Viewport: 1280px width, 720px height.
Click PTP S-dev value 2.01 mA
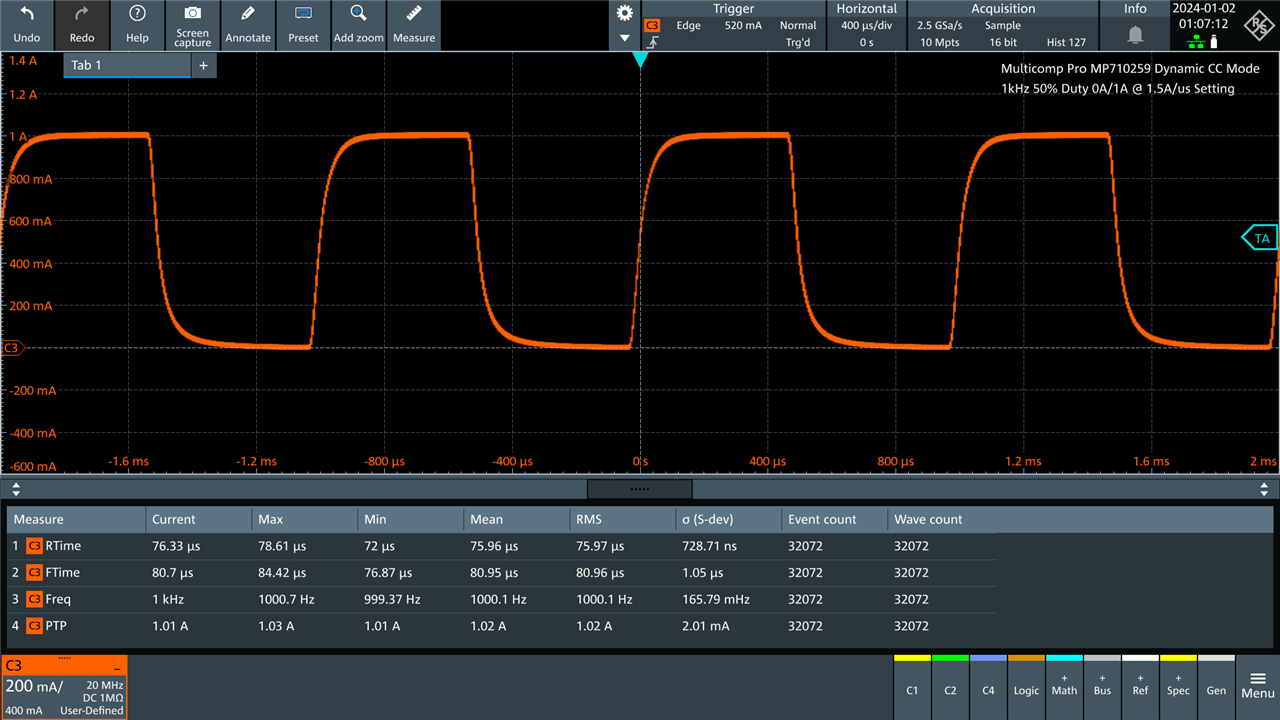tap(704, 626)
